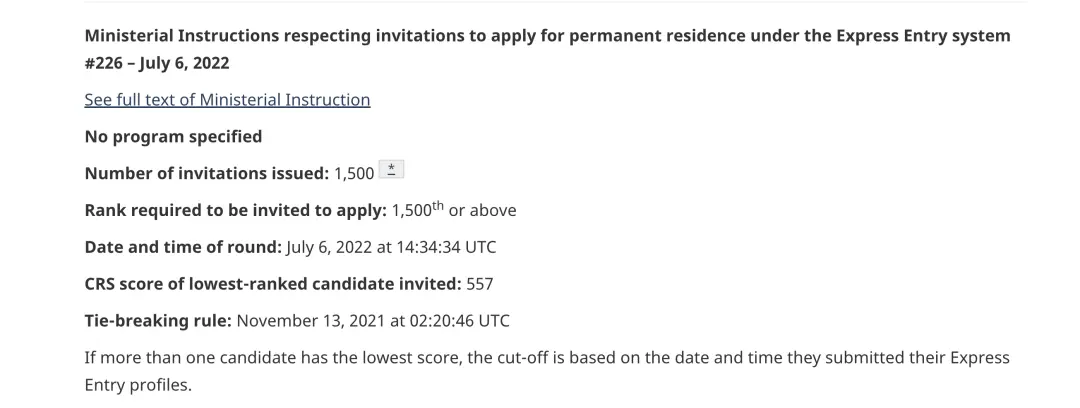This screenshot has width=1080, height=408.
Task: Click the asterisk footnote icon beside 1,500
Action: click(392, 170)
